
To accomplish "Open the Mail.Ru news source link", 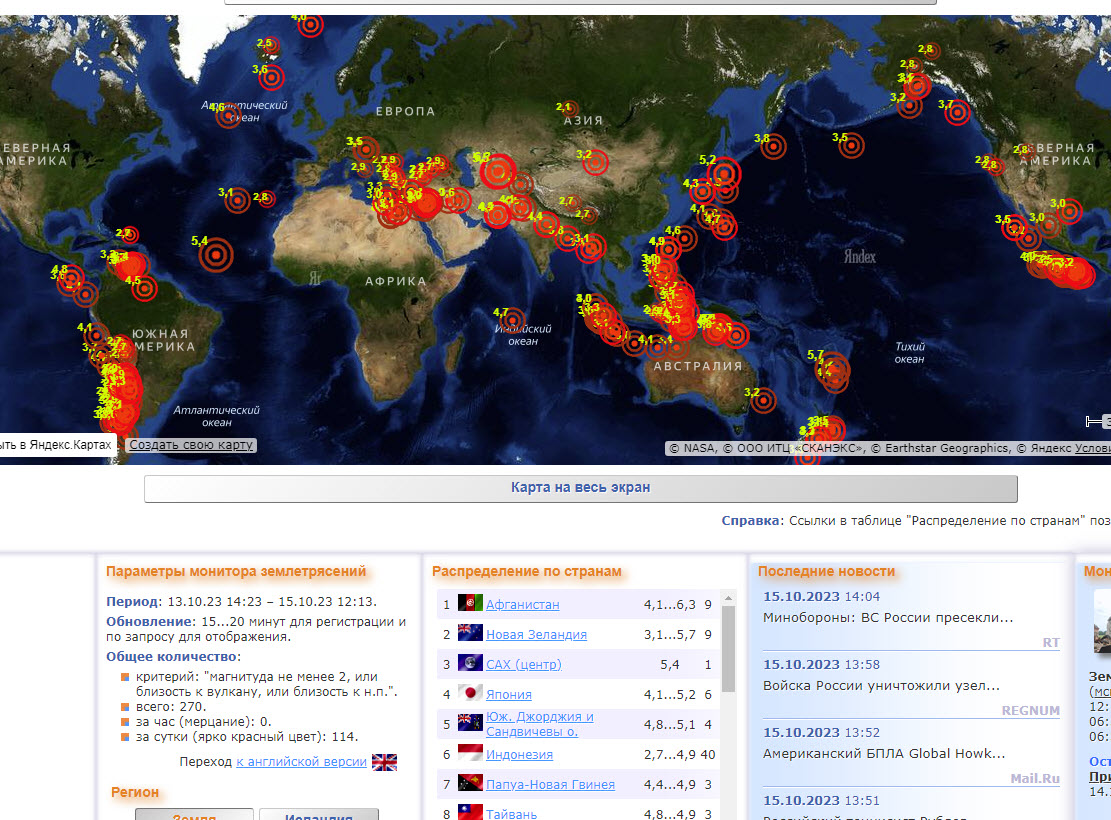I will (1034, 778).
